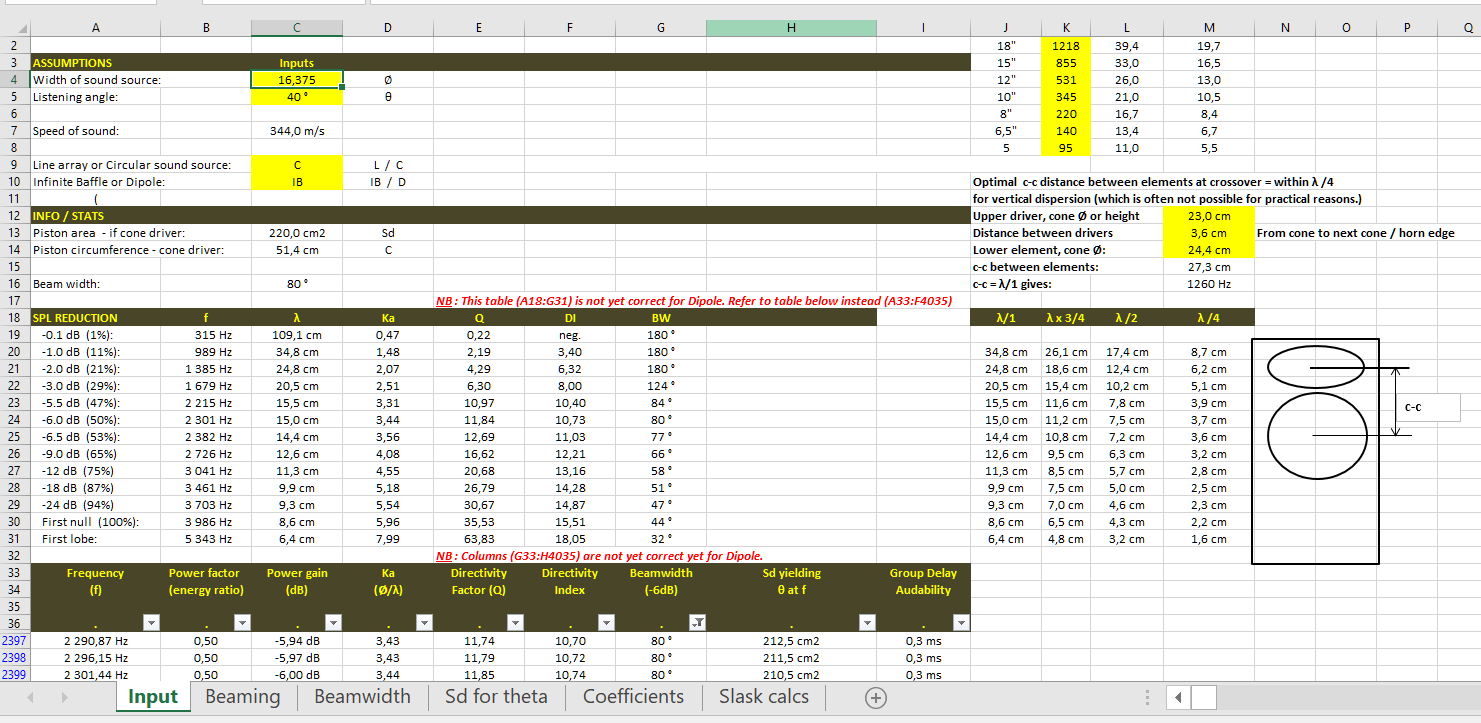1481x723 pixels.
Task: Open the Frequency column filter dropdown
Action: coord(151,623)
